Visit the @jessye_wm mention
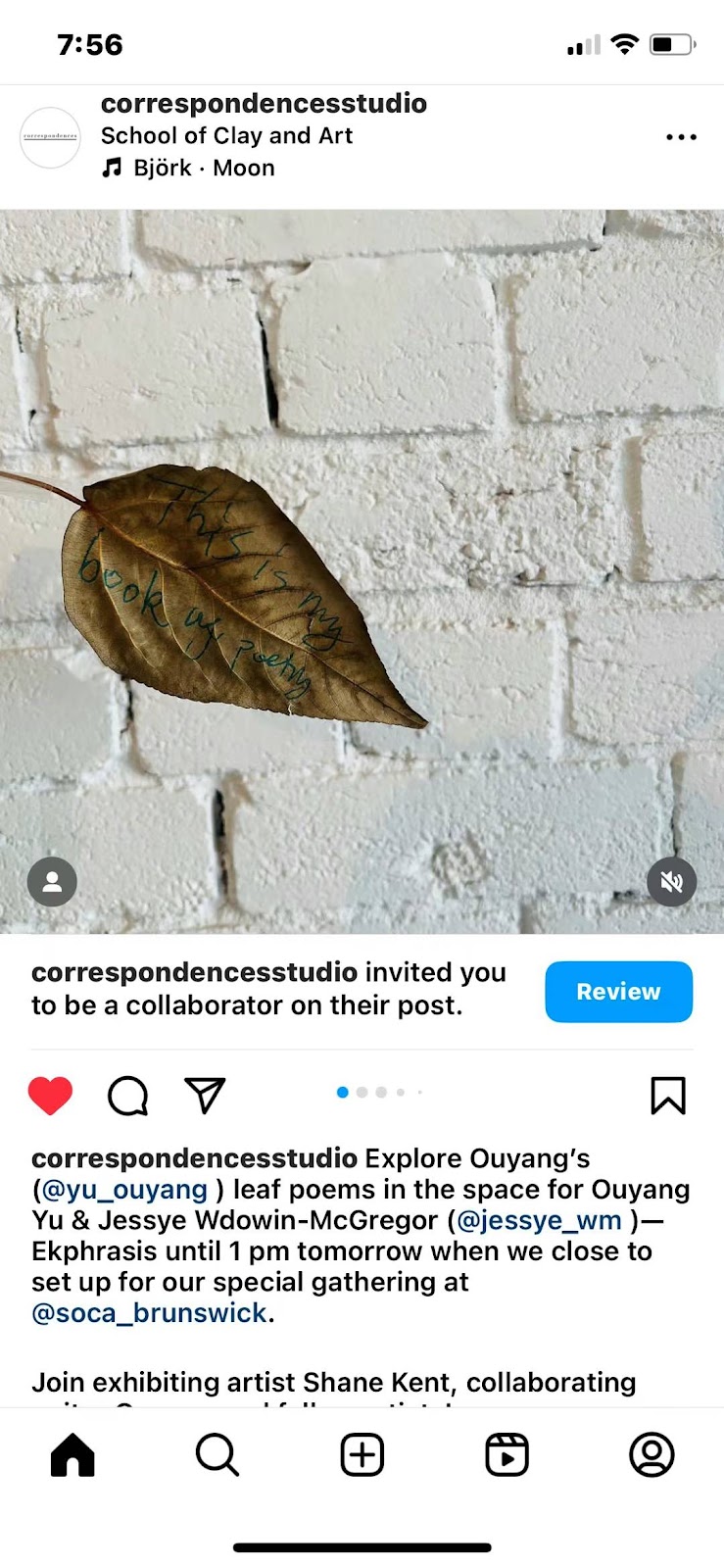Viewport: 724px width, 1568px height. (x=539, y=1220)
